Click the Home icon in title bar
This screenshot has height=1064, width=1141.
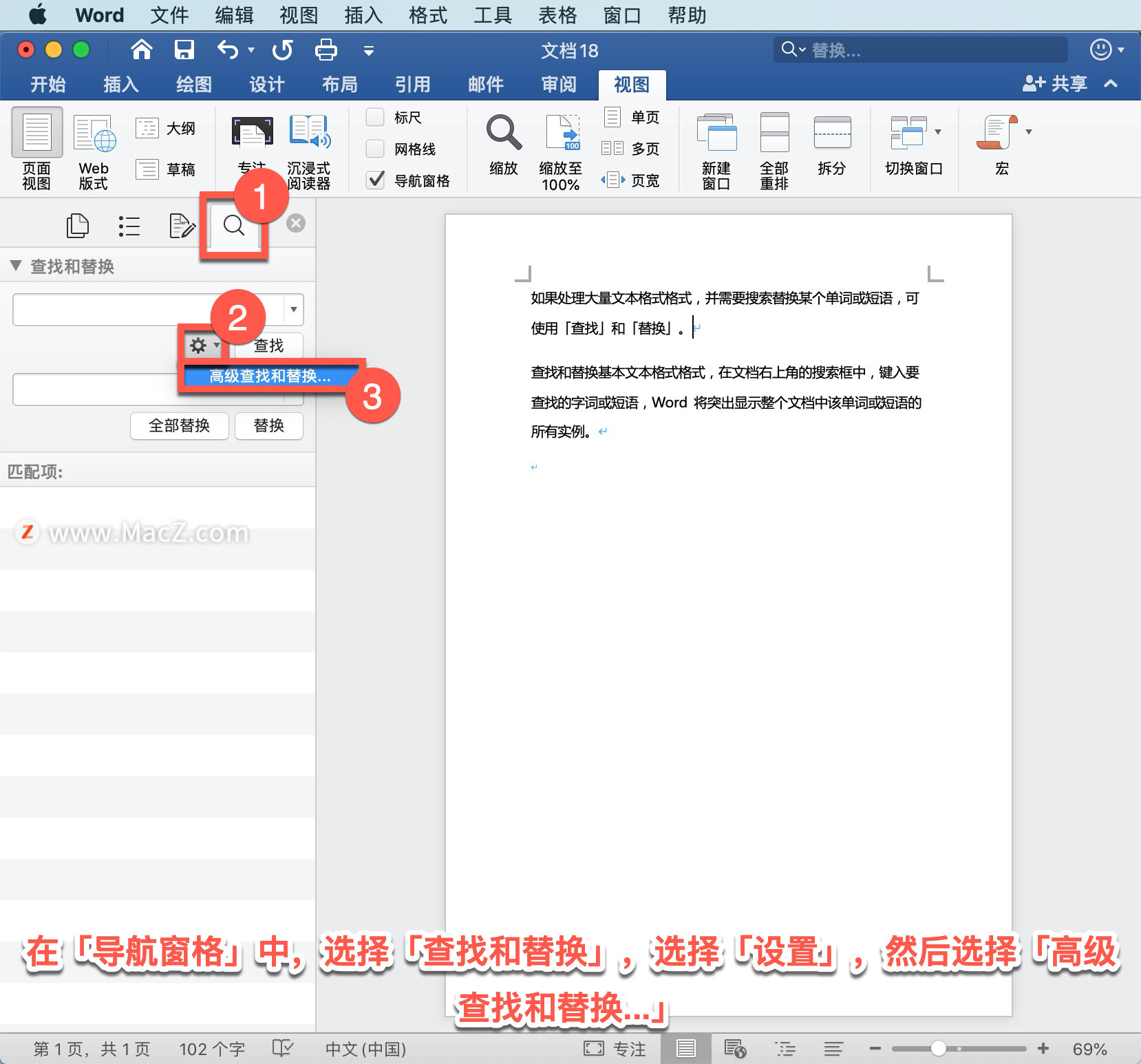coord(141,50)
